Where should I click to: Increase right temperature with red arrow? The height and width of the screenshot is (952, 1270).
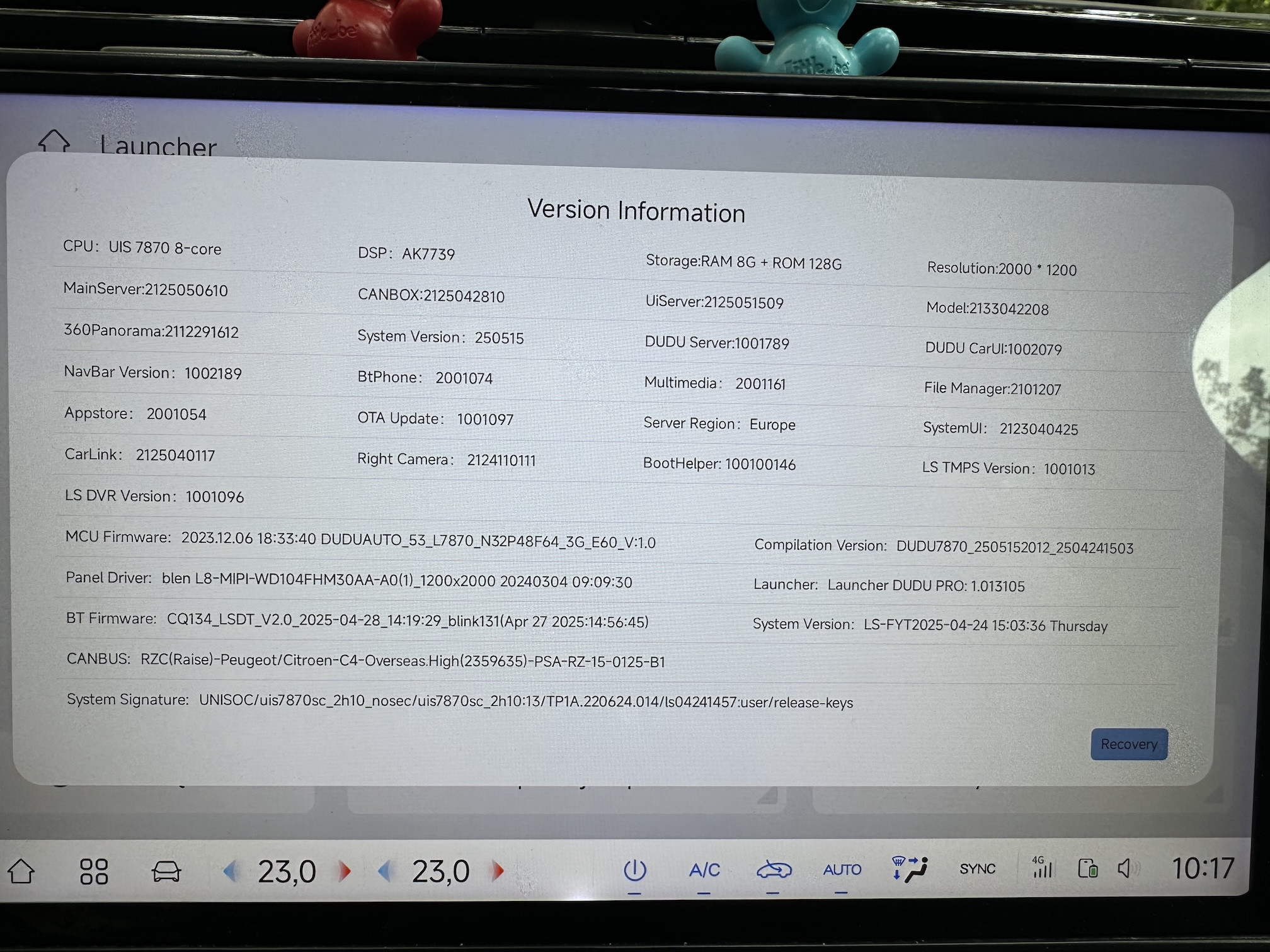click(498, 871)
